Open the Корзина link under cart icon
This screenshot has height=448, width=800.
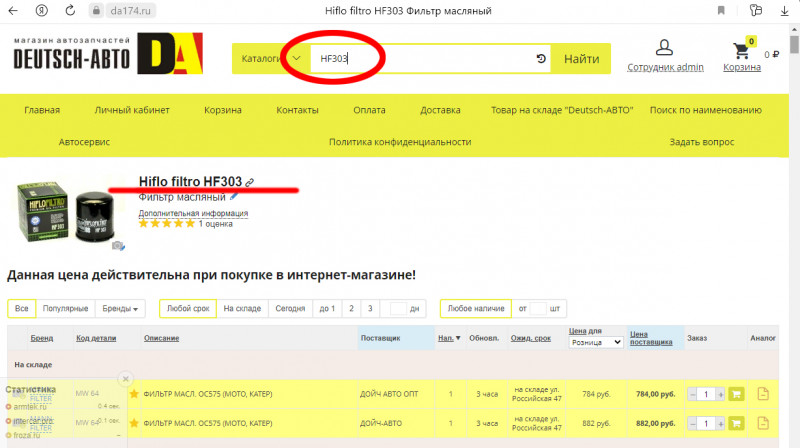(x=742, y=67)
